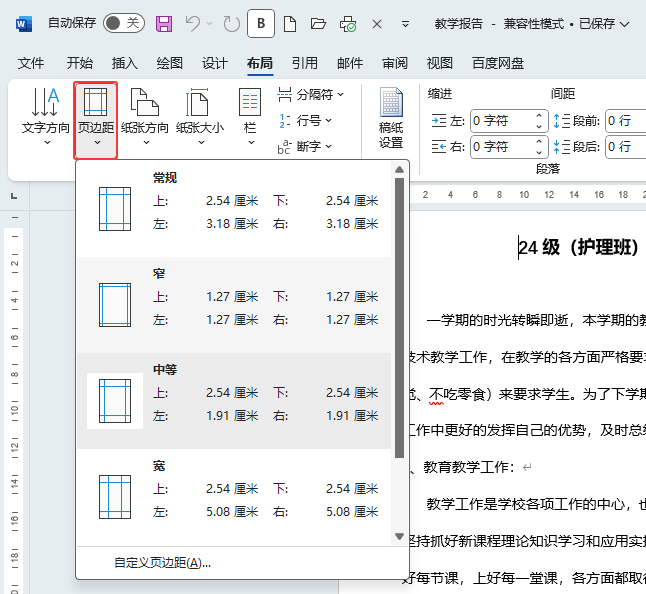Viewport: 646px width, 594px height.
Task: Click the margin list scroll-up arrow
Action: click(399, 169)
